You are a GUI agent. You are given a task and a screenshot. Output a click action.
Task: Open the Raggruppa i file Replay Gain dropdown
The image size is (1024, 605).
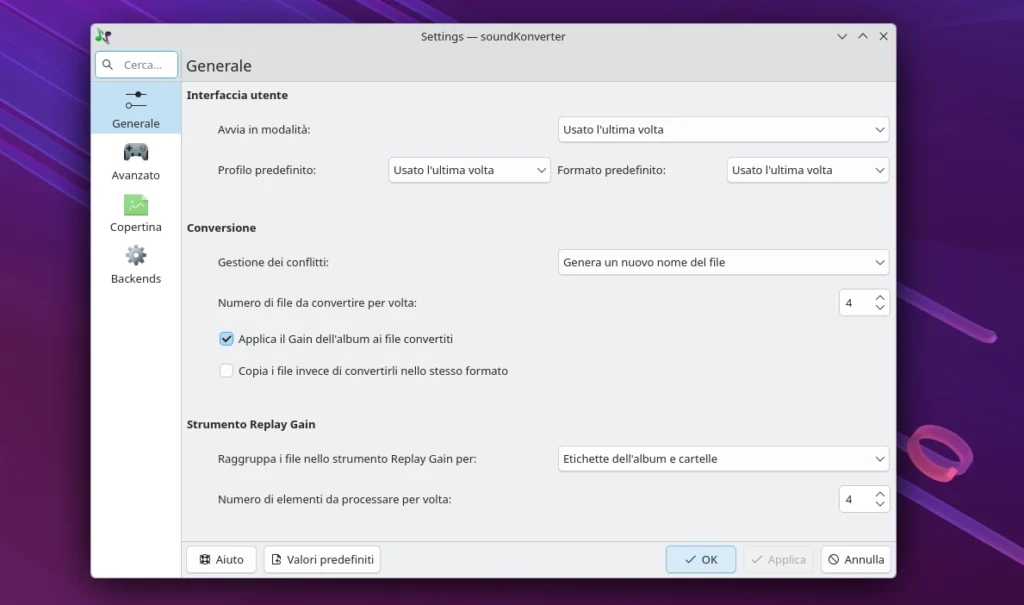click(723, 459)
